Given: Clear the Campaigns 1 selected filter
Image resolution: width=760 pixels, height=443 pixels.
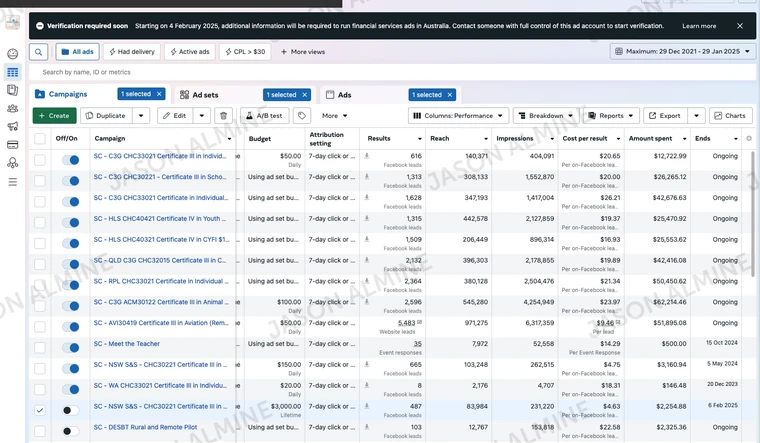Looking at the screenshot, I should point(159,94).
